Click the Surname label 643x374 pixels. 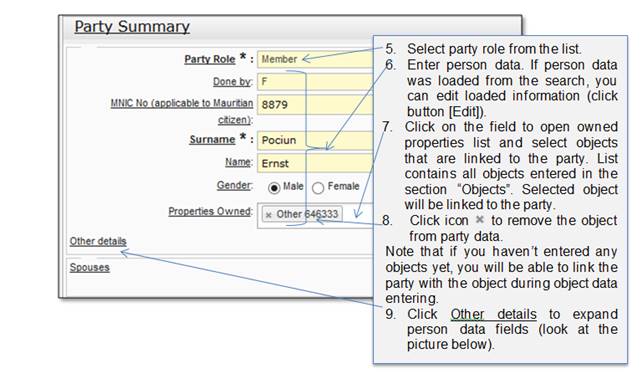click(212, 139)
